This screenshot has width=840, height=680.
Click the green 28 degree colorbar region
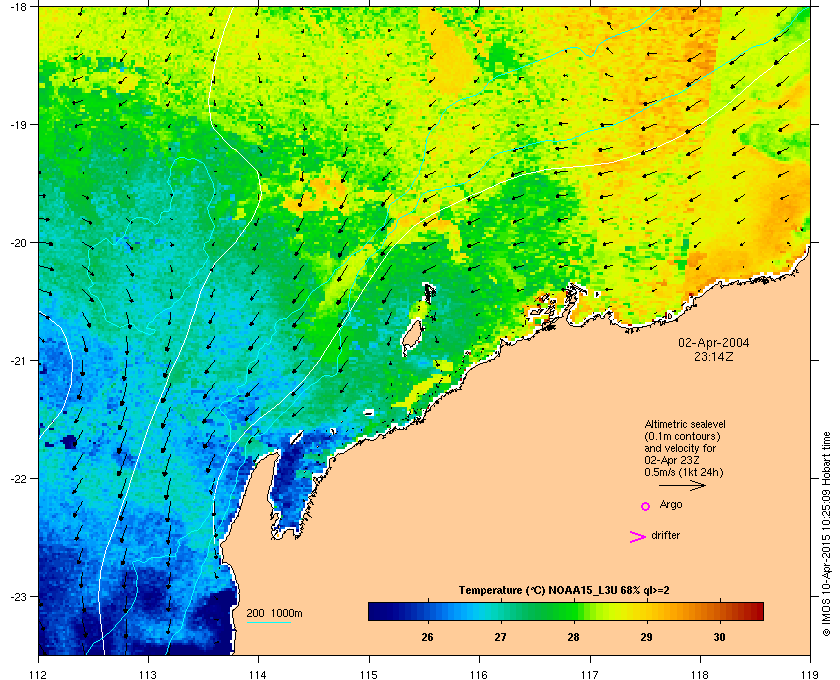click(573, 611)
